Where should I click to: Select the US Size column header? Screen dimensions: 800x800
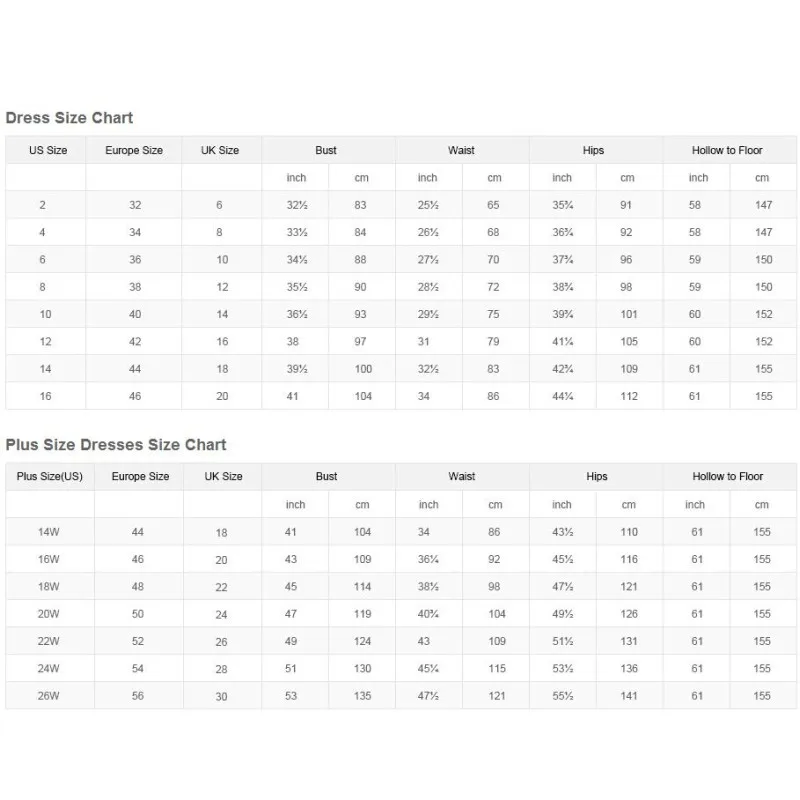(48, 150)
